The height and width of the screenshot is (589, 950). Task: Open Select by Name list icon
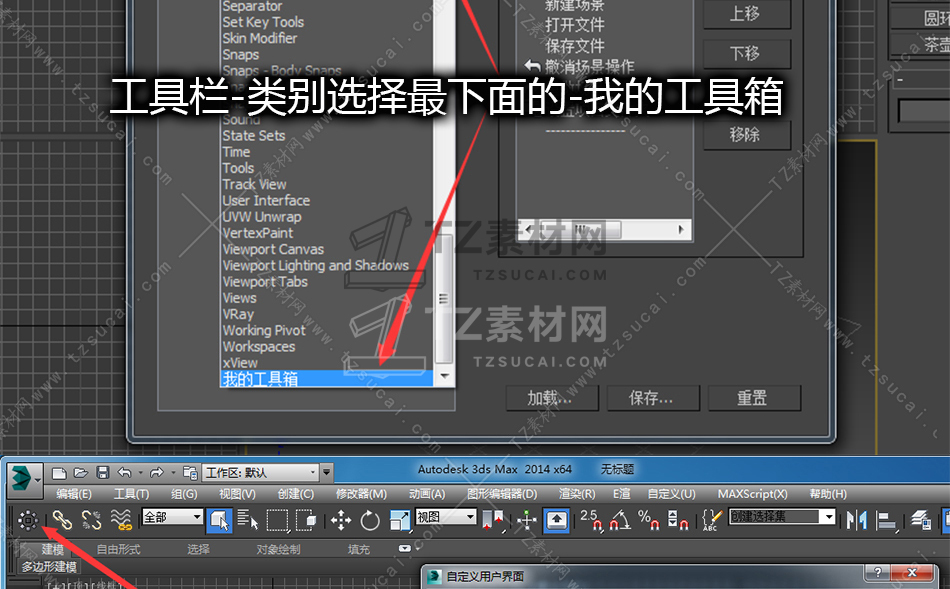coord(247,520)
